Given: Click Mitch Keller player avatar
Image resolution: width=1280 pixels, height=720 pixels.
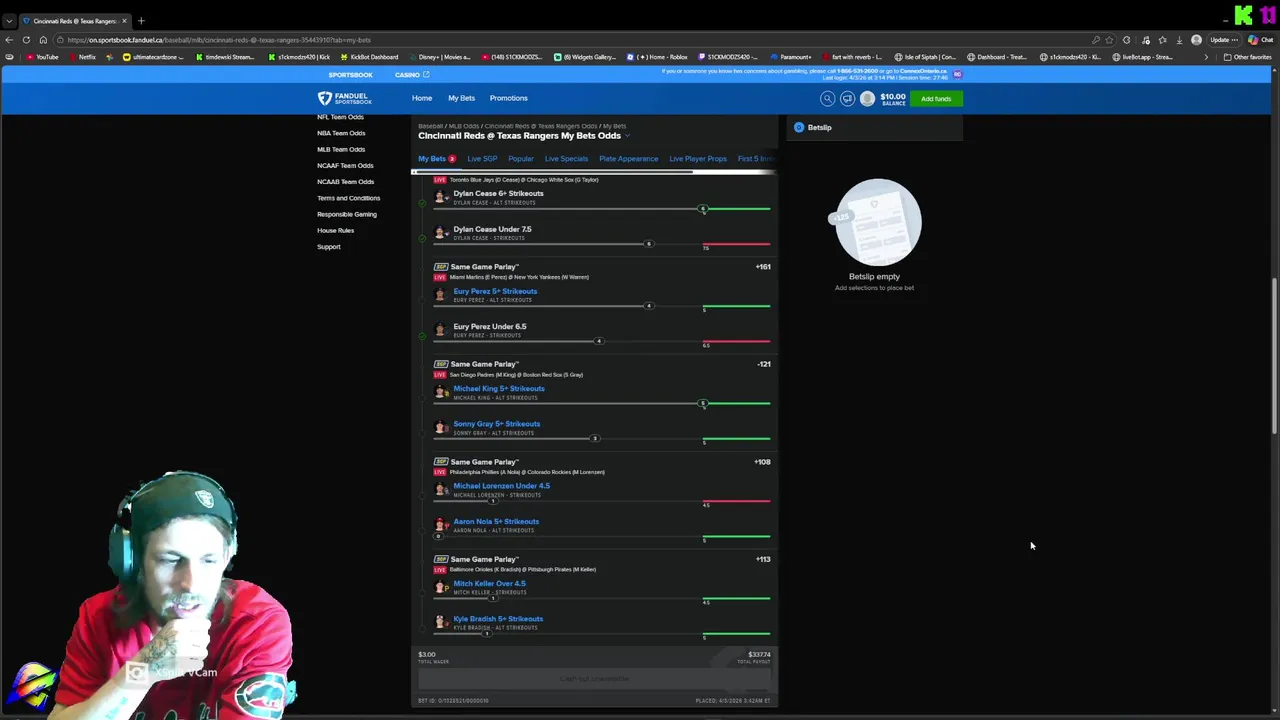Looking at the screenshot, I should point(440,587).
